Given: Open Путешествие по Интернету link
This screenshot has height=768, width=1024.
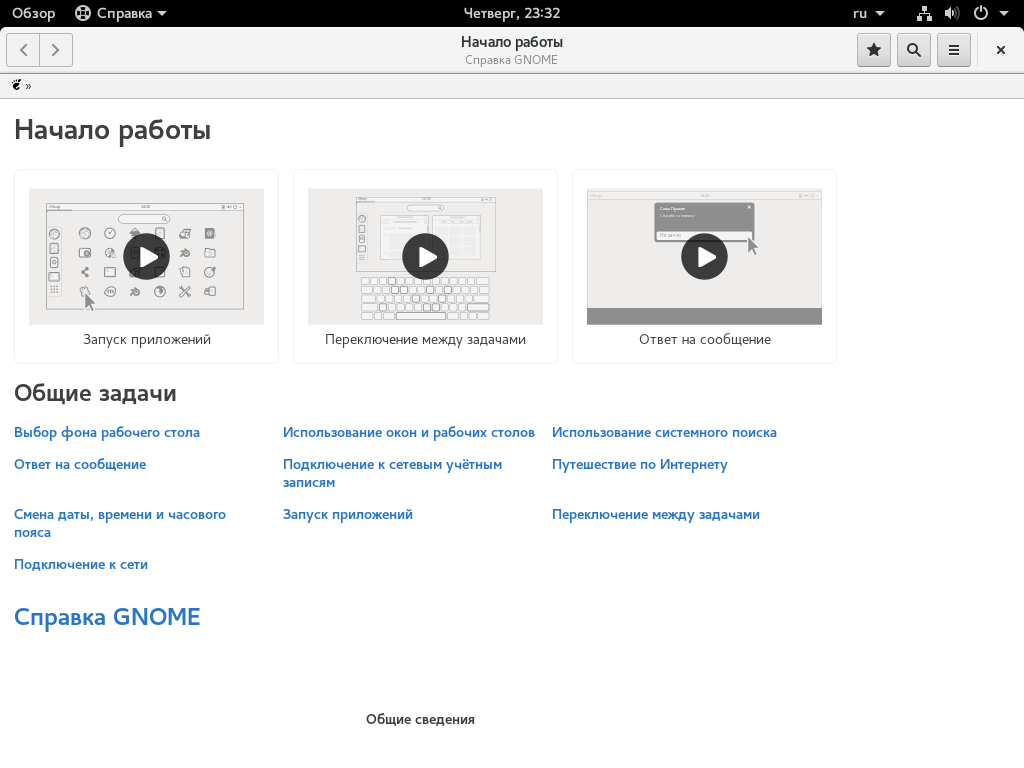Looking at the screenshot, I should (x=639, y=464).
